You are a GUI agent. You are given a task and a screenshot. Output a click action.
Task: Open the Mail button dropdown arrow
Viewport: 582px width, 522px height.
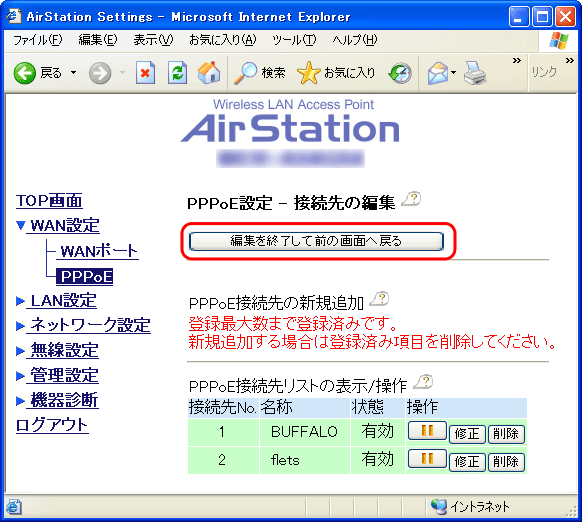point(453,73)
